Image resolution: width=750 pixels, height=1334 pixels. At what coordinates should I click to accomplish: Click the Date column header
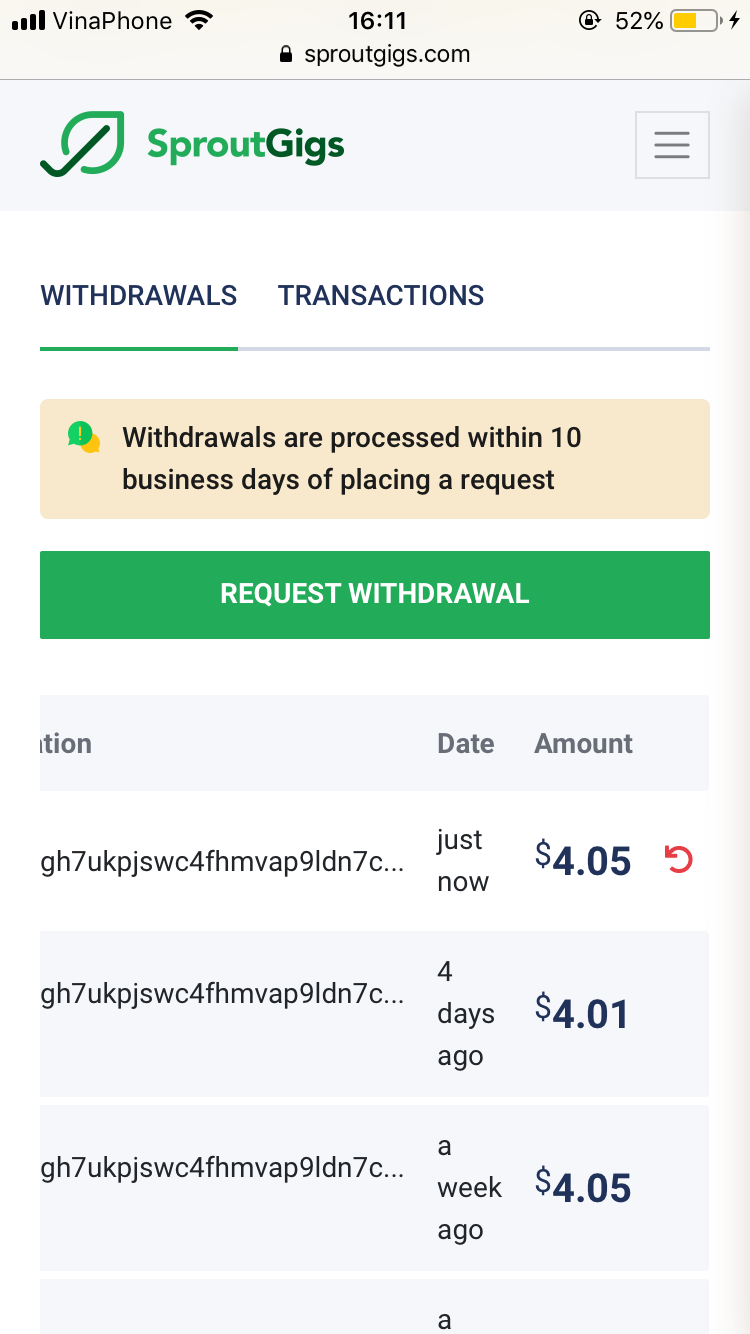(466, 743)
